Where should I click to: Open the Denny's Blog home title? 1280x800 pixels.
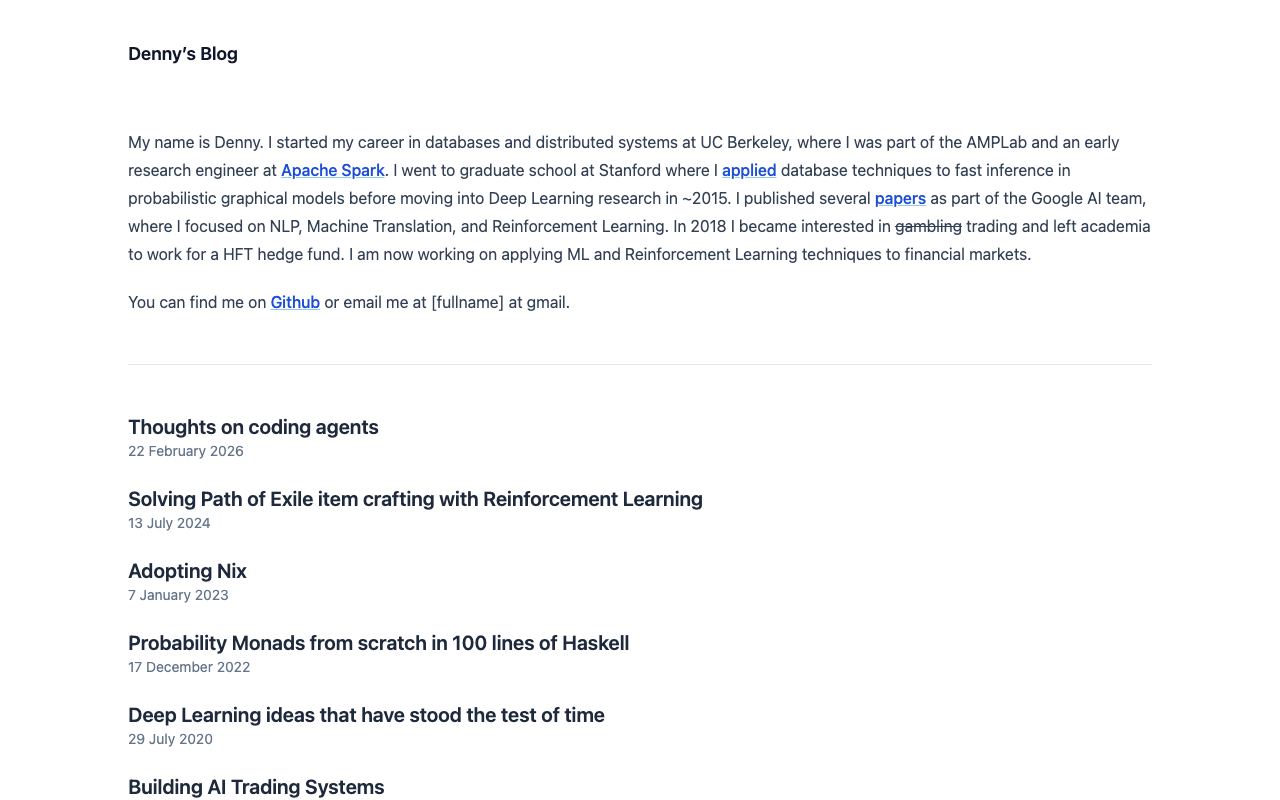click(x=183, y=54)
